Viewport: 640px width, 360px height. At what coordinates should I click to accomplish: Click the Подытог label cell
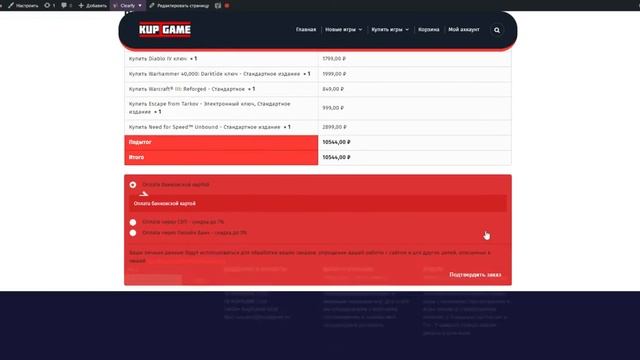point(221,142)
